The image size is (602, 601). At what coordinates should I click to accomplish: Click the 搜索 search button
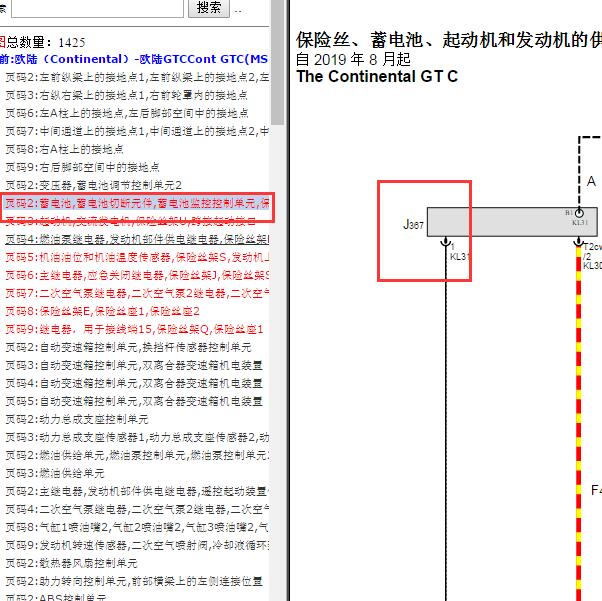click(208, 7)
